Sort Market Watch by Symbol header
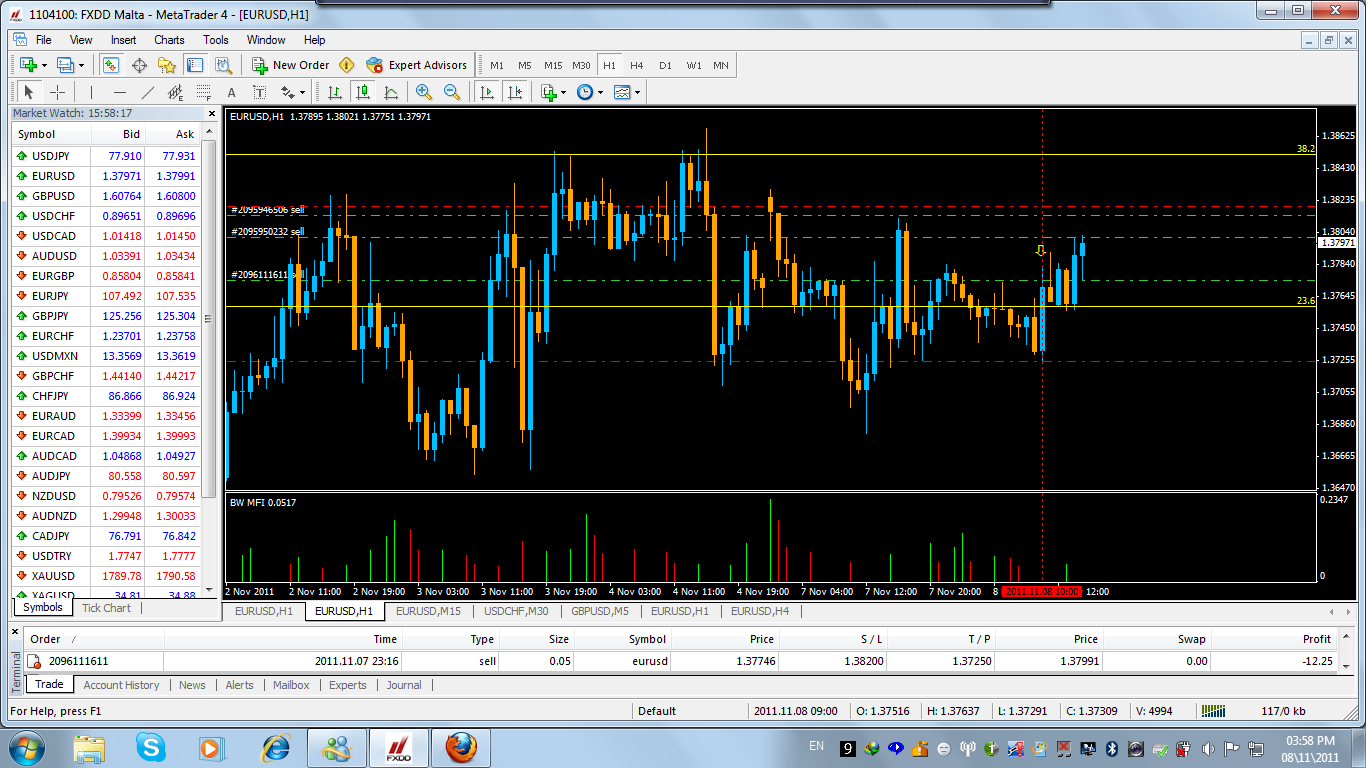 click(51, 134)
